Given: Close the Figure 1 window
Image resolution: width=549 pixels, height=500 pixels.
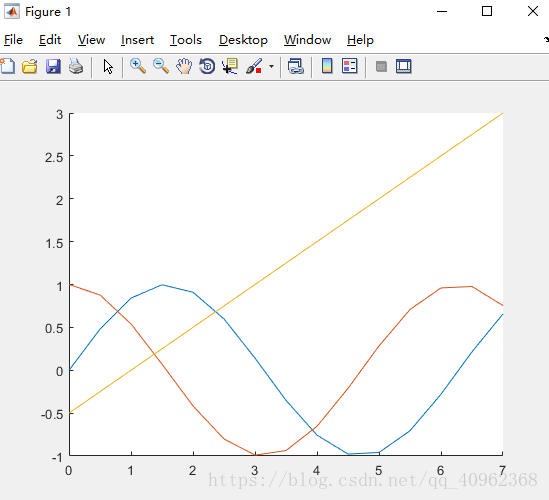Looking at the screenshot, I should click(533, 12).
